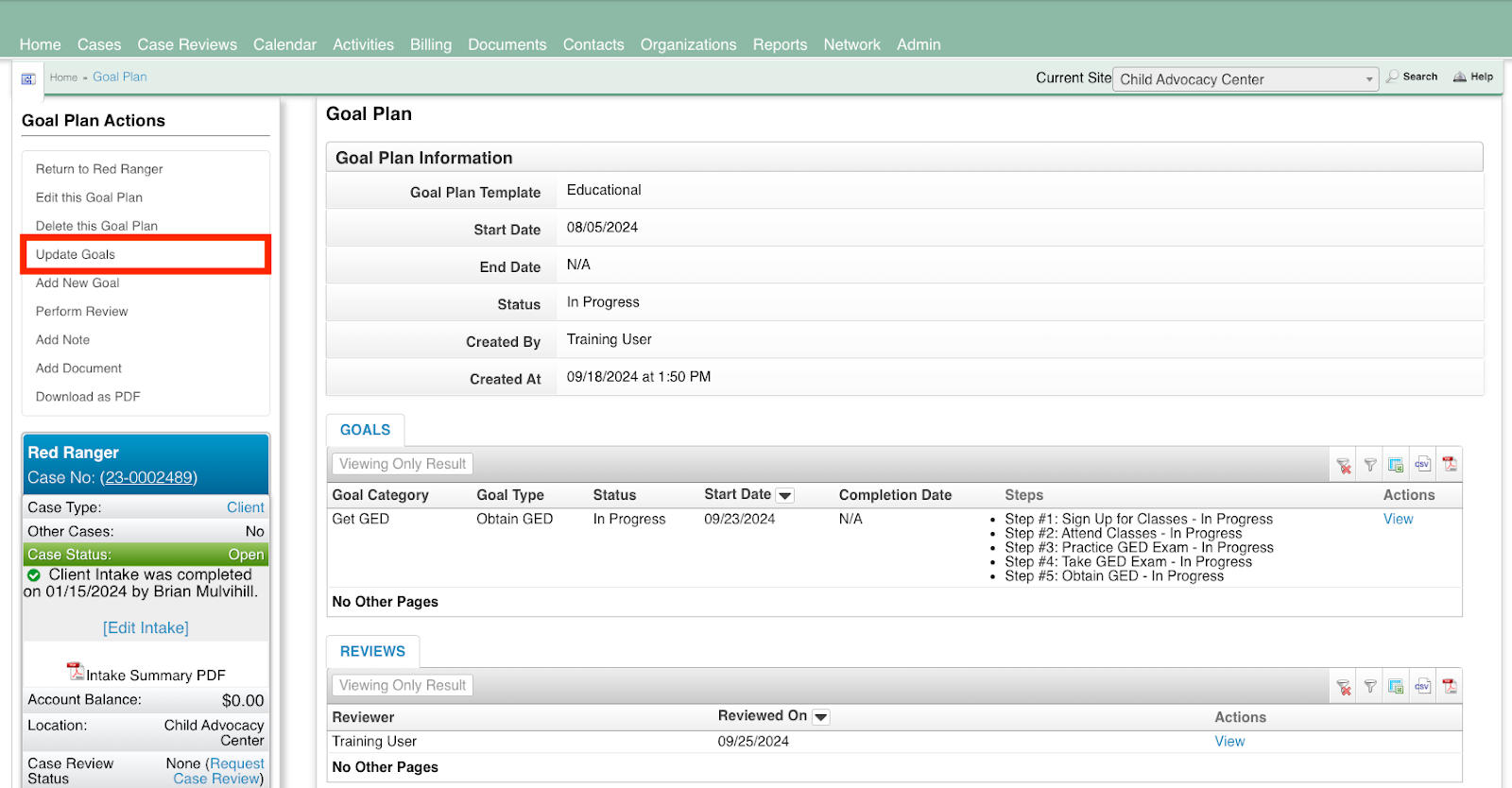Open case number 23-0002489 link

pyautogui.click(x=148, y=478)
